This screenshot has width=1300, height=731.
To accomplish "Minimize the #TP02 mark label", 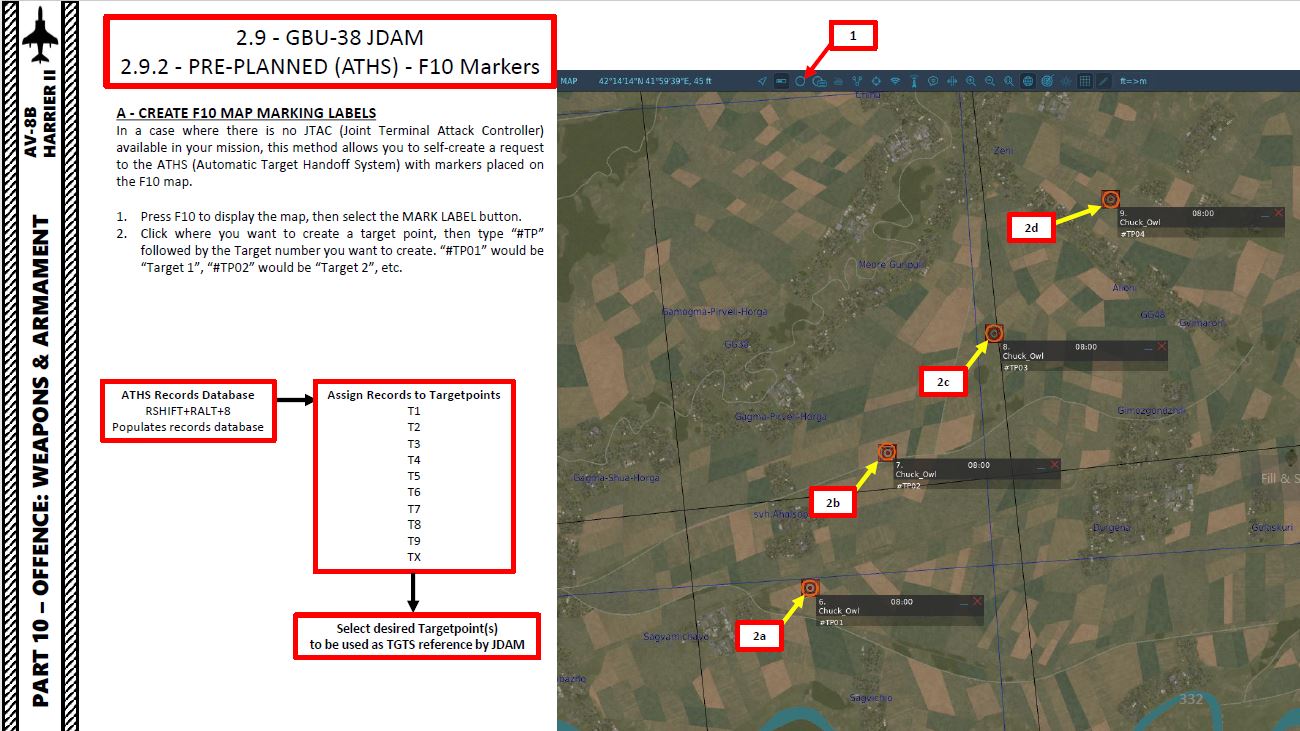I will coord(1040,465).
